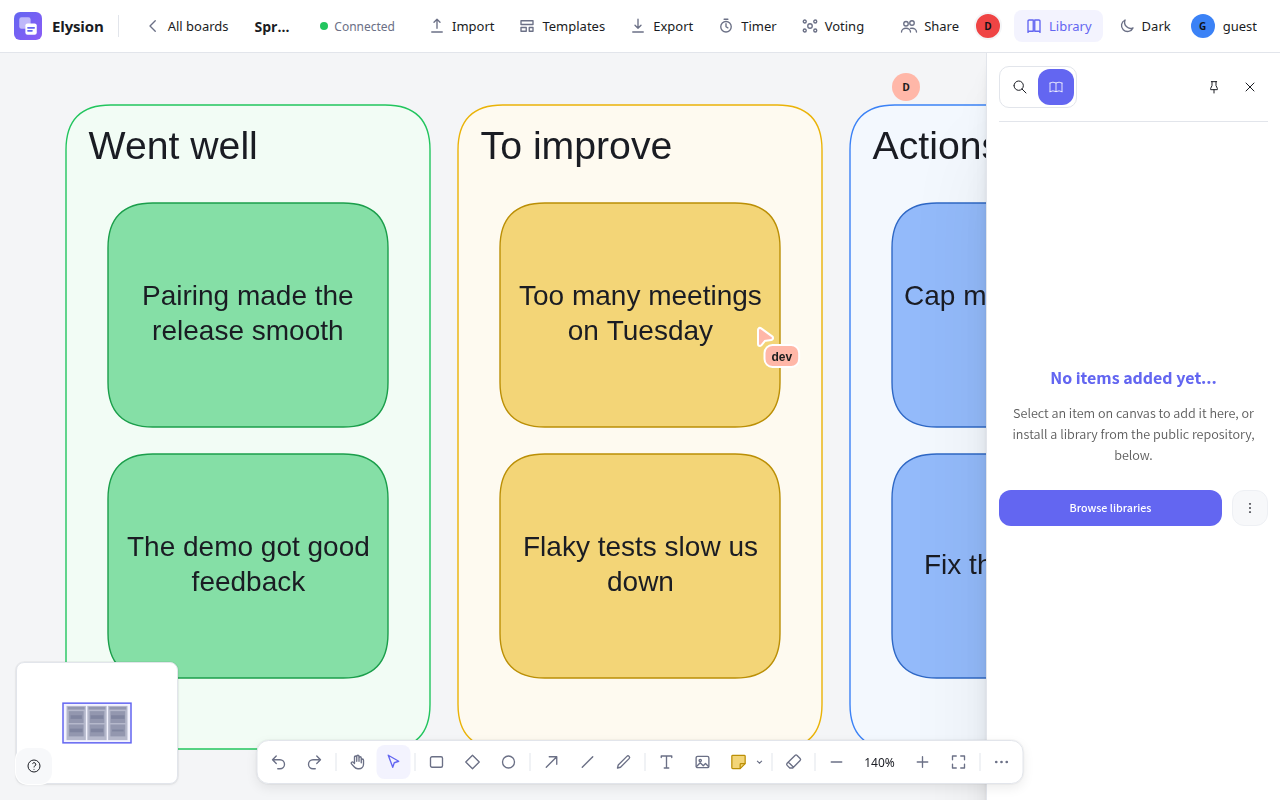Open the more tools ellipsis menu
Viewport: 1280px width, 800px height.
coord(1001,762)
